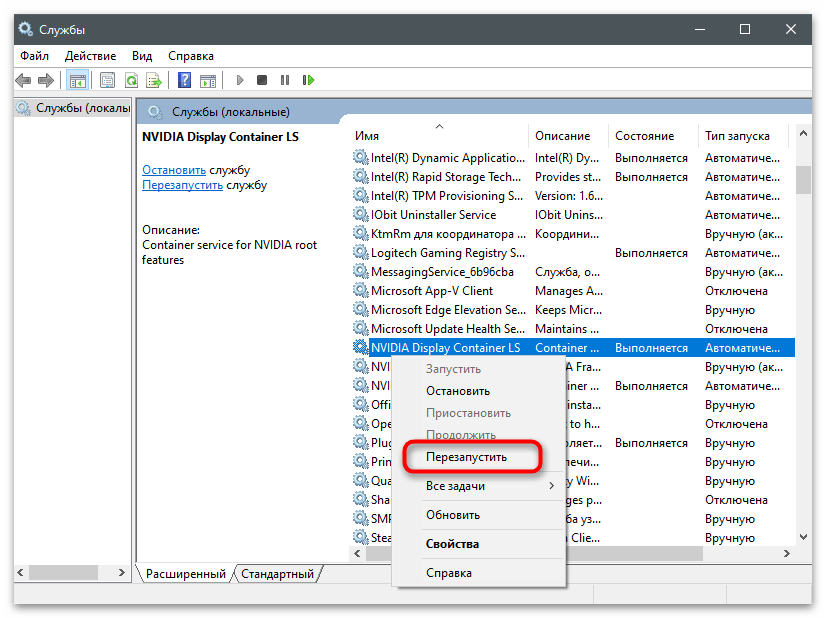Click the Forward arrow toolbar icon
Screen dimensions: 826x618
46,80
